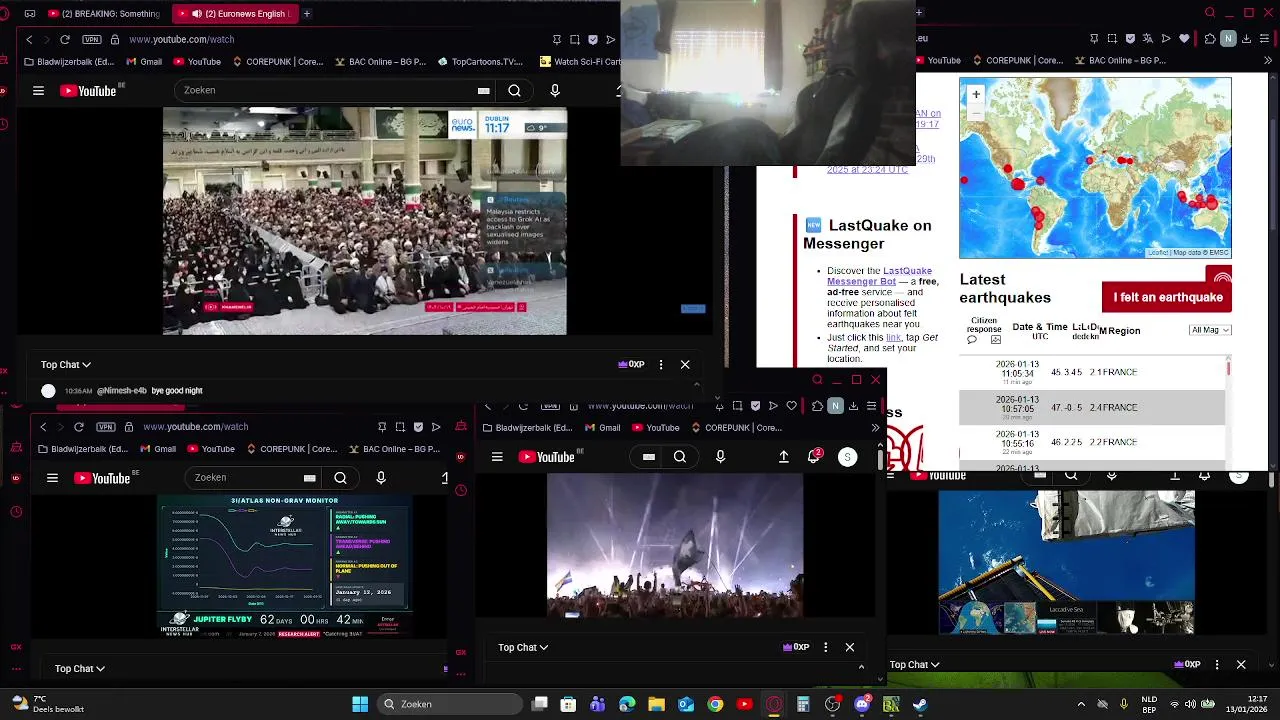The width and height of the screenshot is (1280, 720).
Task: Open Discord from the taskbar
Action: coord(862,704)
